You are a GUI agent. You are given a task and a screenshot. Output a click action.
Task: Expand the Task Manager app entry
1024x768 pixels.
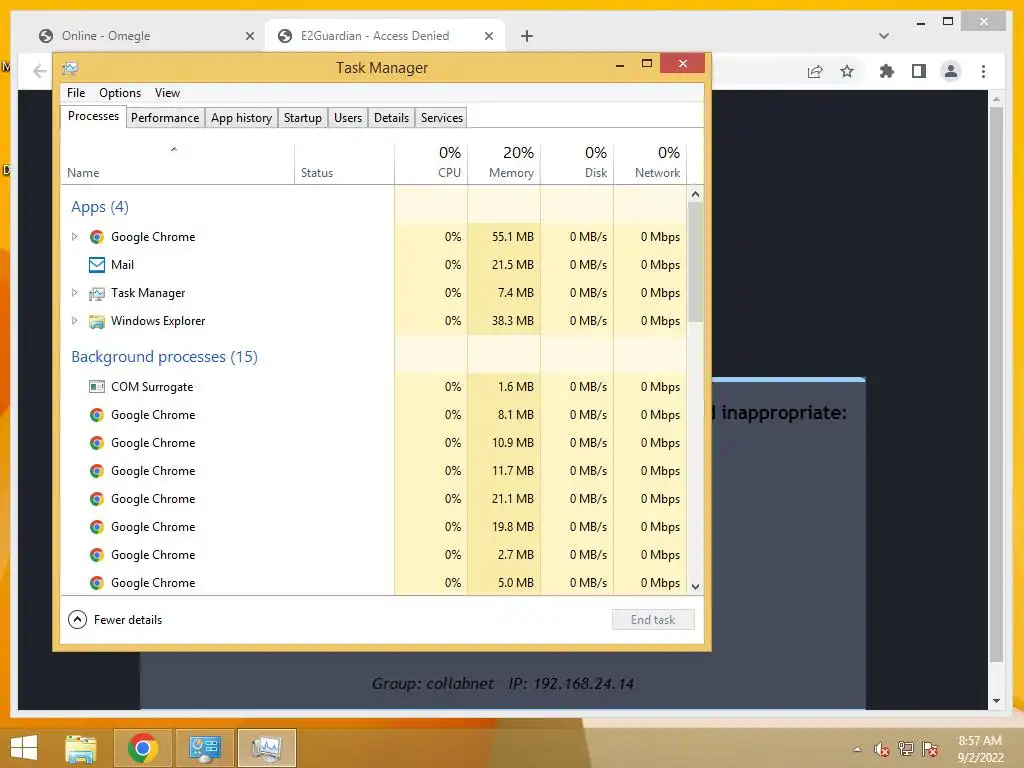coord(74,293)
